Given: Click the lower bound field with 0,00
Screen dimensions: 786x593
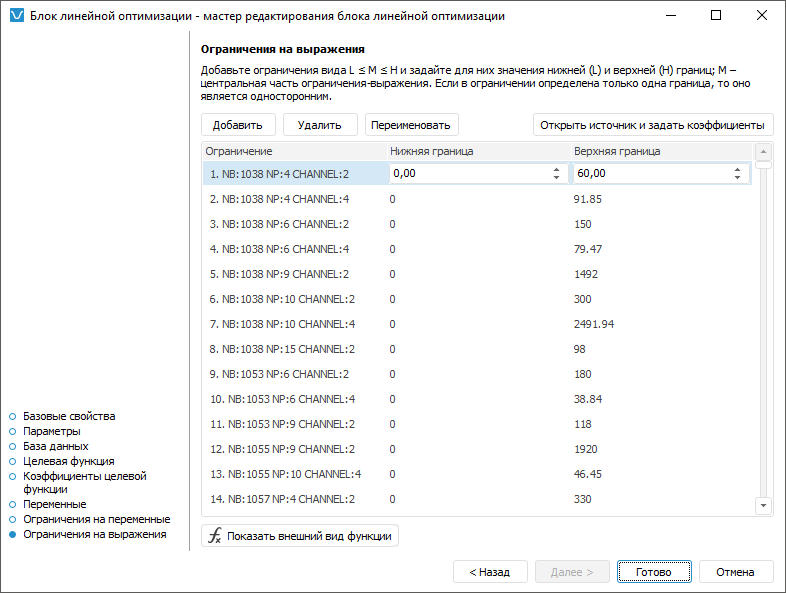Looking at the screenshot, I should [468, 174].
